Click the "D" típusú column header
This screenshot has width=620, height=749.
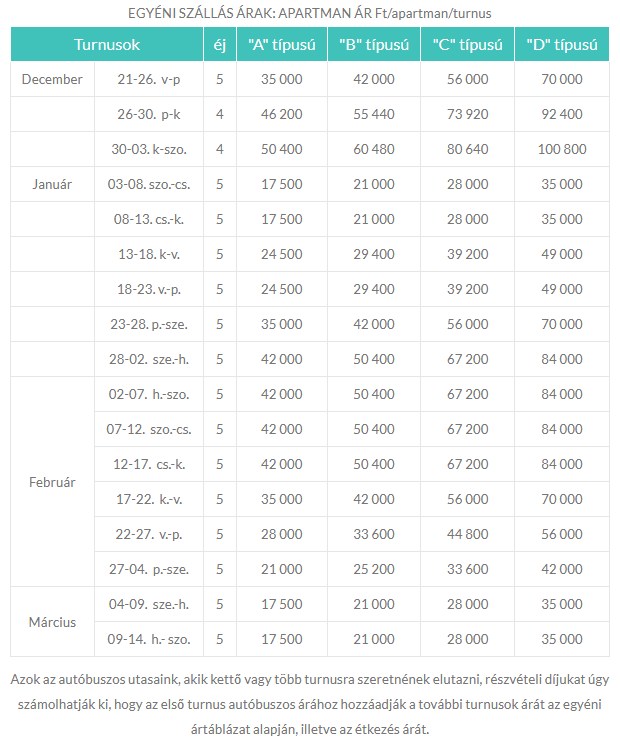(561, 46)
